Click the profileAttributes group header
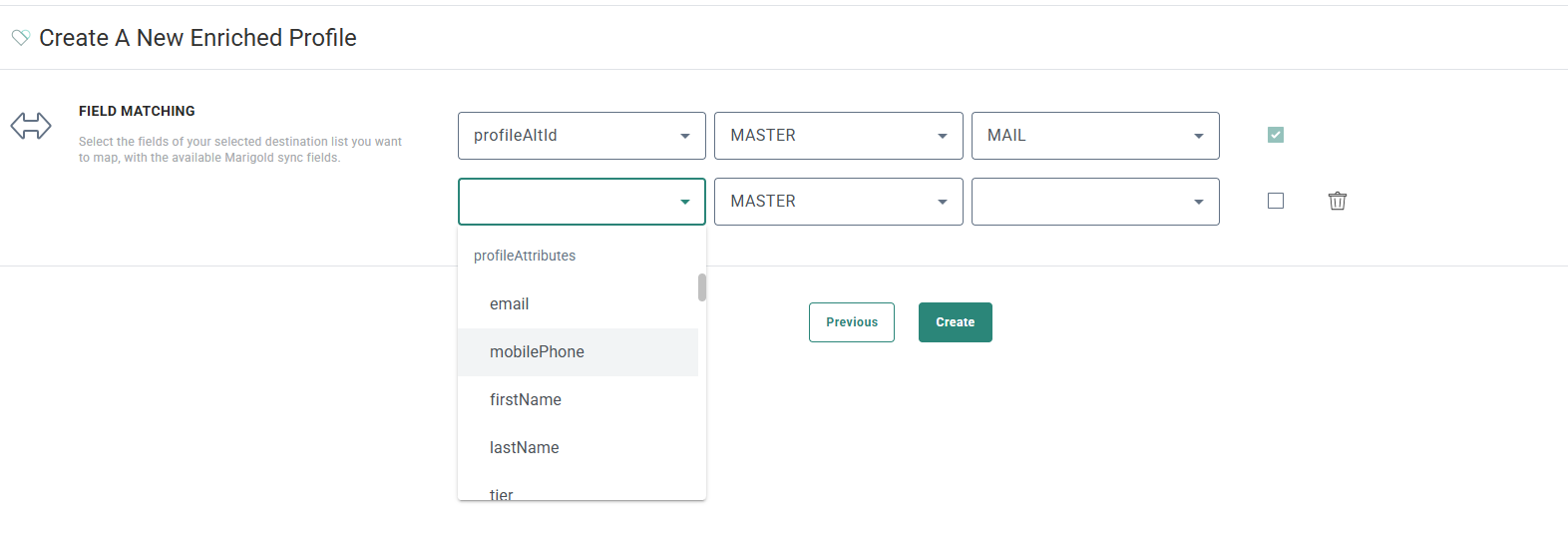Screen dimensions: 1568x534 tap(525, 257)
